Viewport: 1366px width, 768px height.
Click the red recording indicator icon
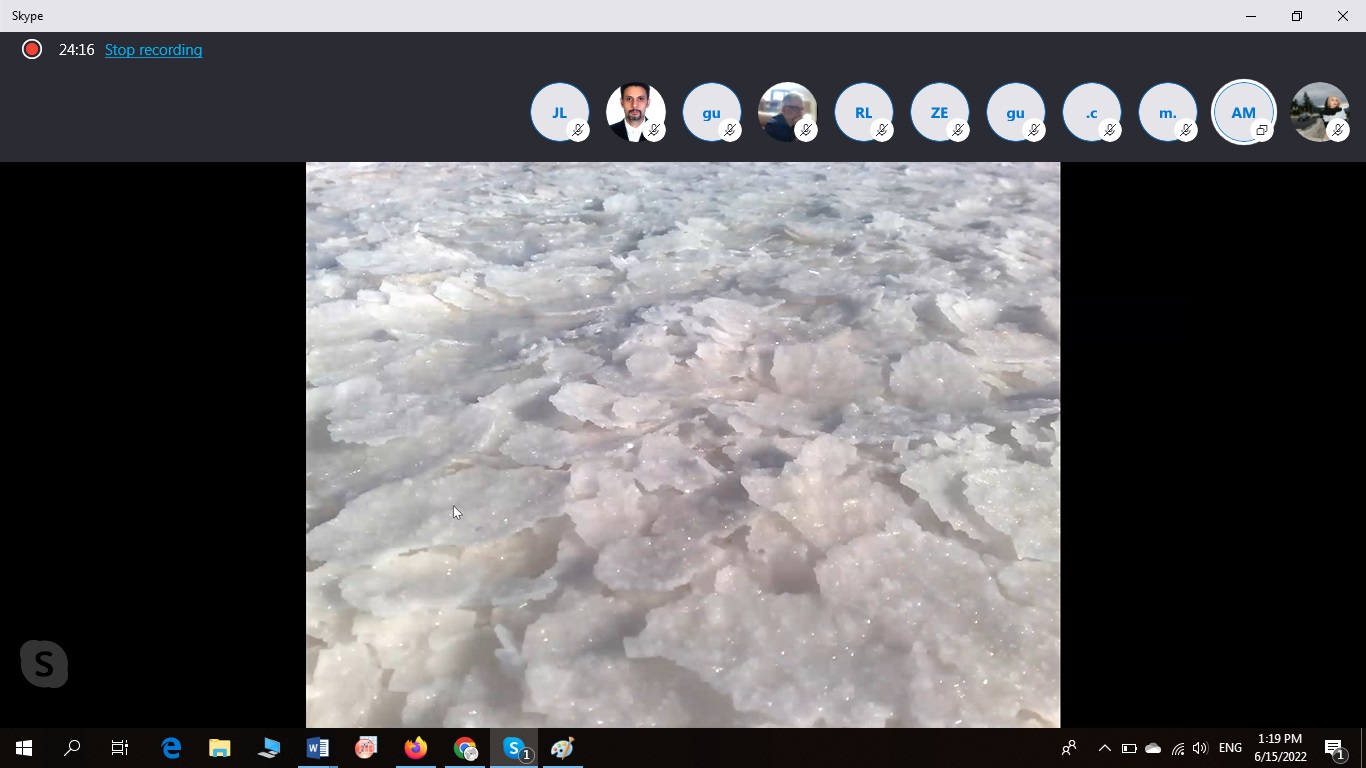[32, 49]
